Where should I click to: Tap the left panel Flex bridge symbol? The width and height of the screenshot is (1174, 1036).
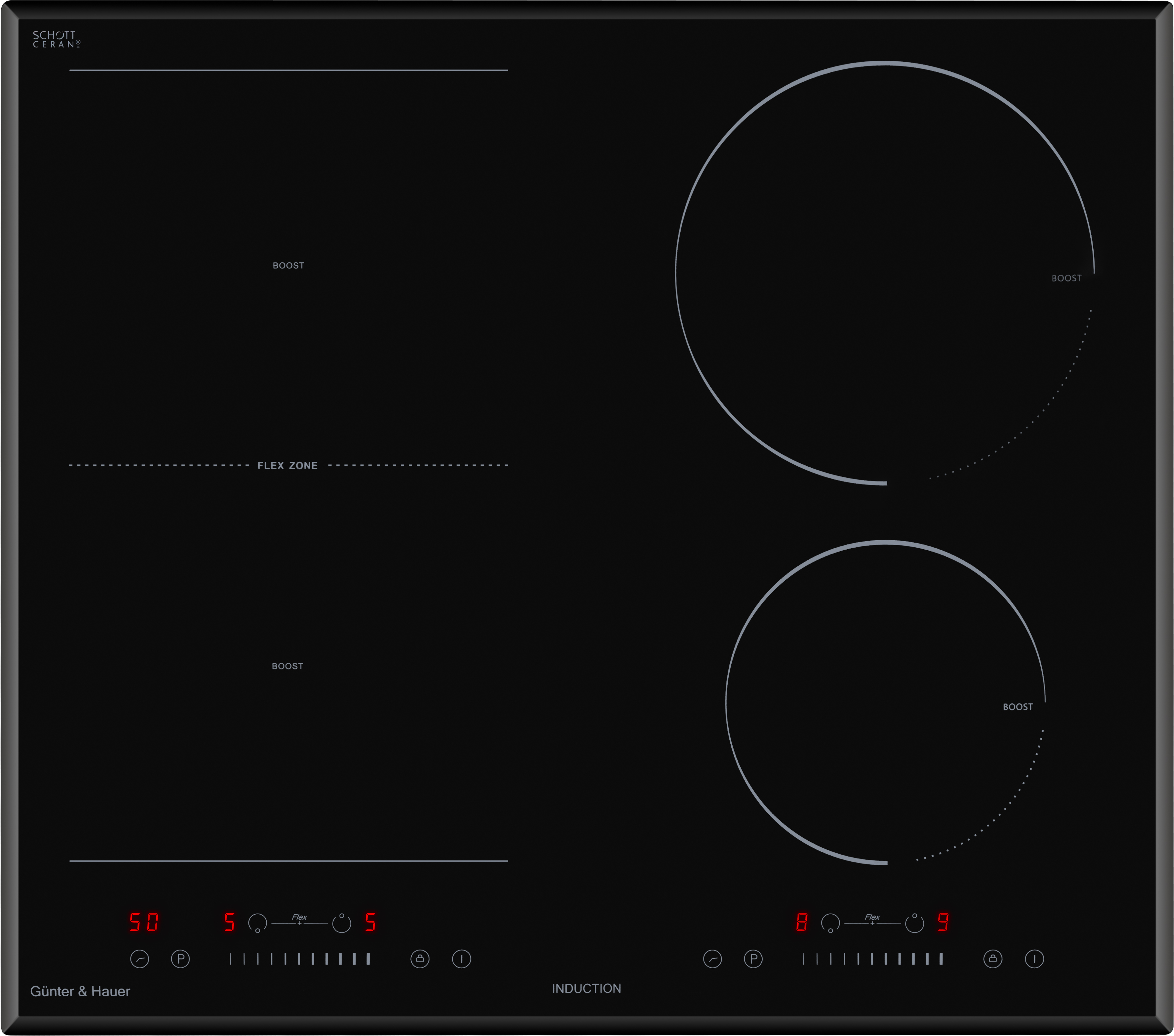pos(299,921)
